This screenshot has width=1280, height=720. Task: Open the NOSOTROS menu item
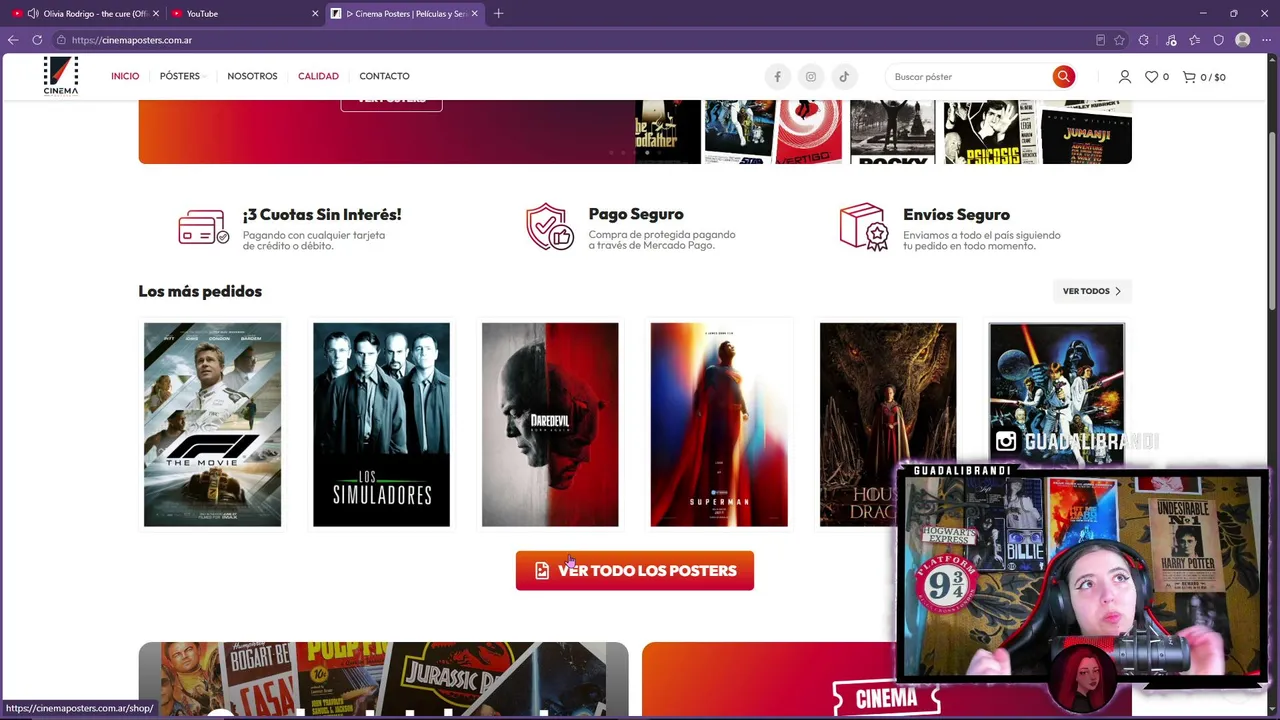252,76
